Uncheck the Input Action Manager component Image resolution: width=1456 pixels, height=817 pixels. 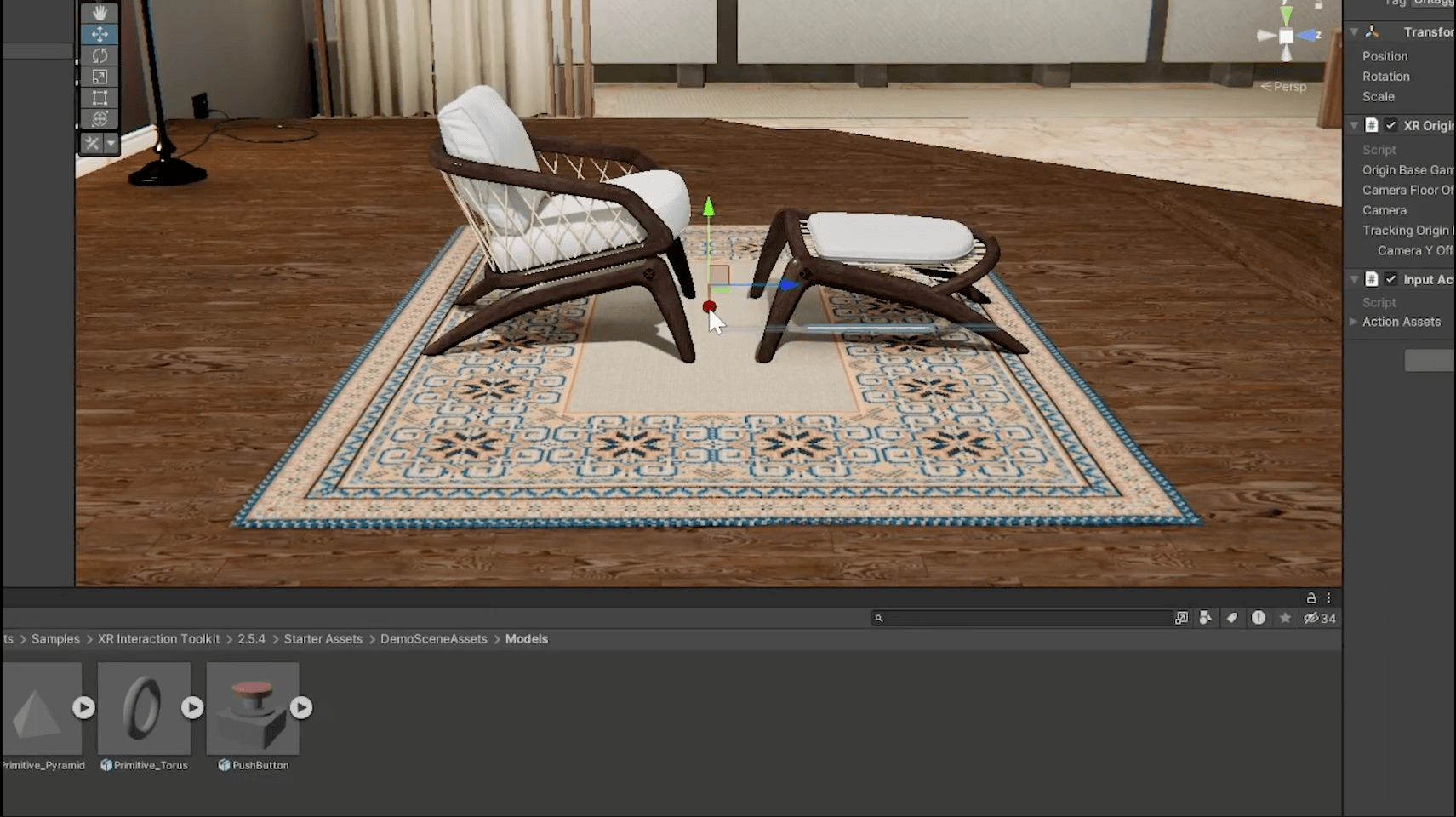1392,279
